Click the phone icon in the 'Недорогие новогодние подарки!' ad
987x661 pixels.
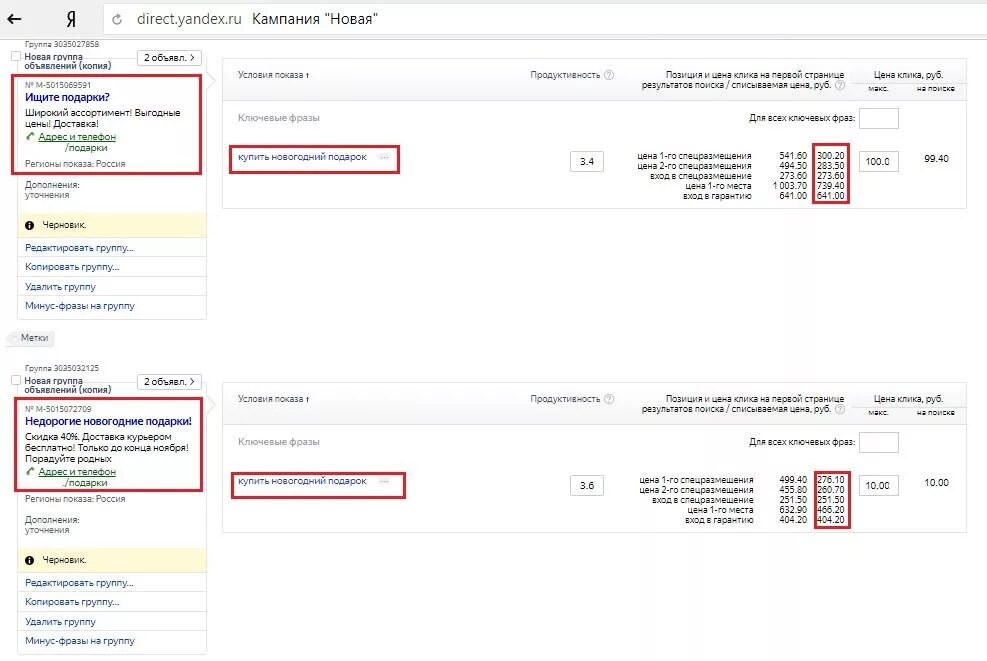coord(30,472)
